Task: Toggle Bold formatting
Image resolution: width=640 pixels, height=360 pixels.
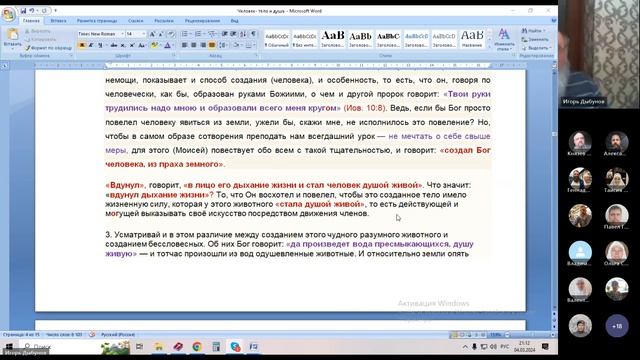Action: coord(82,45)
